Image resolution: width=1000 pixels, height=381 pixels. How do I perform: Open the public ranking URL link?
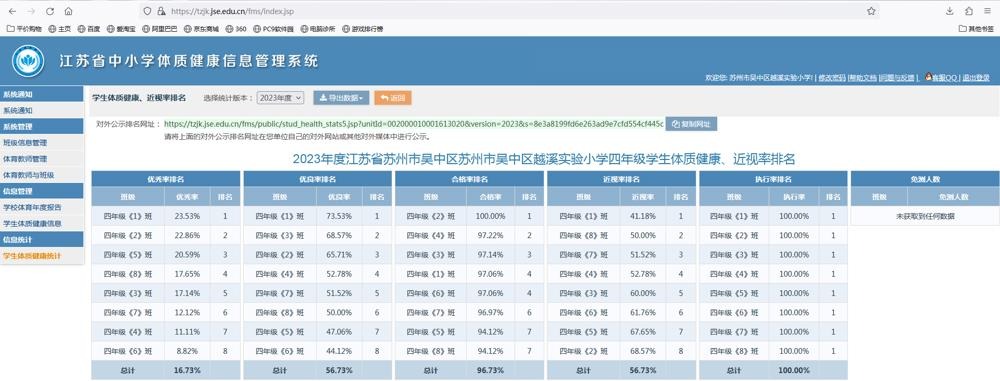tap(414, 124)
